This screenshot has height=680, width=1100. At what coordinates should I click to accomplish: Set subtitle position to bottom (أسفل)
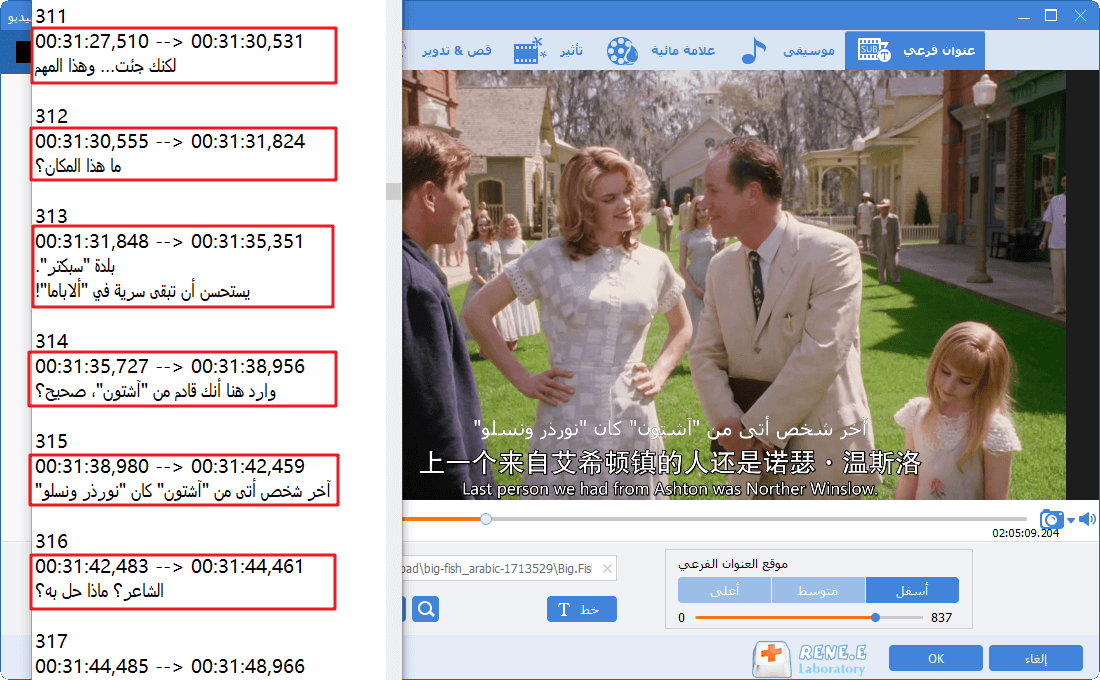[x=912, y=590]
